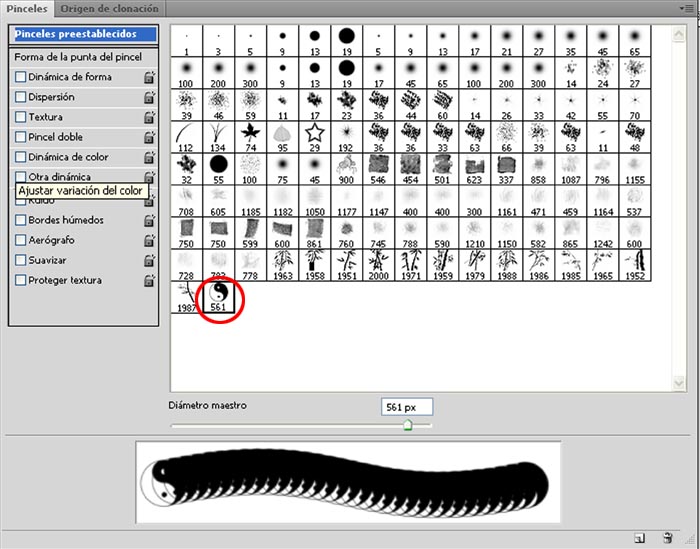
Task: Toggle lock for Dinámica de forma
Action: [x=149, y=77]
